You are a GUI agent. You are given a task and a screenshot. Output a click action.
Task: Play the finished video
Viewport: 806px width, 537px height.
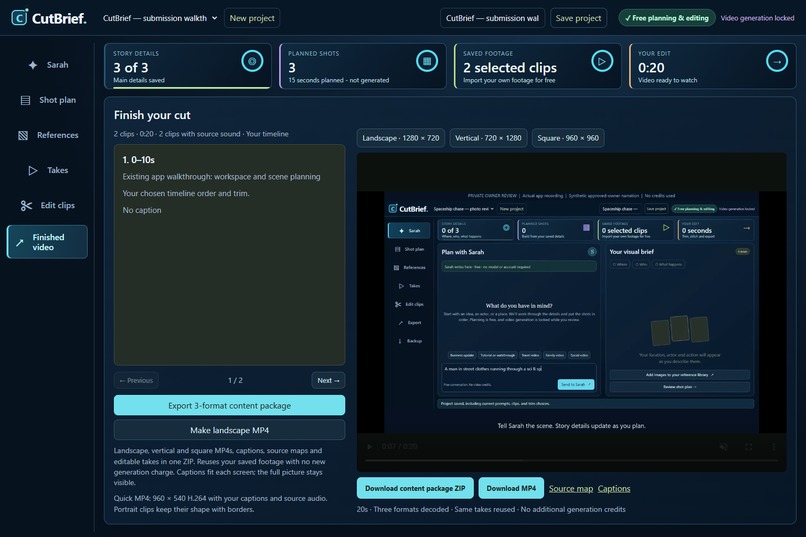tap(369, 447)
